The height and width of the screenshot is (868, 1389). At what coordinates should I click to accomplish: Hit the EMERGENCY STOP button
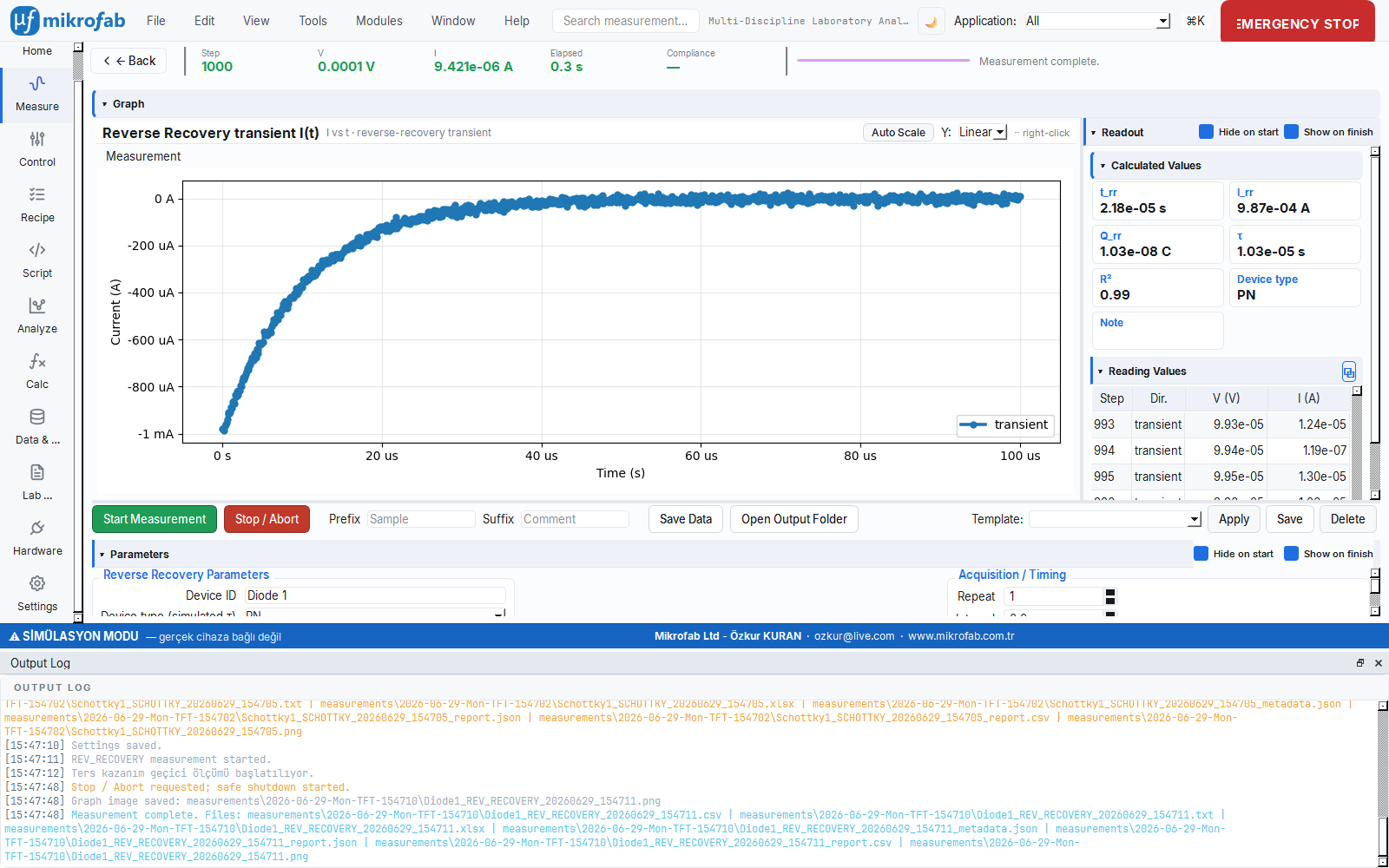[1298, 22]
